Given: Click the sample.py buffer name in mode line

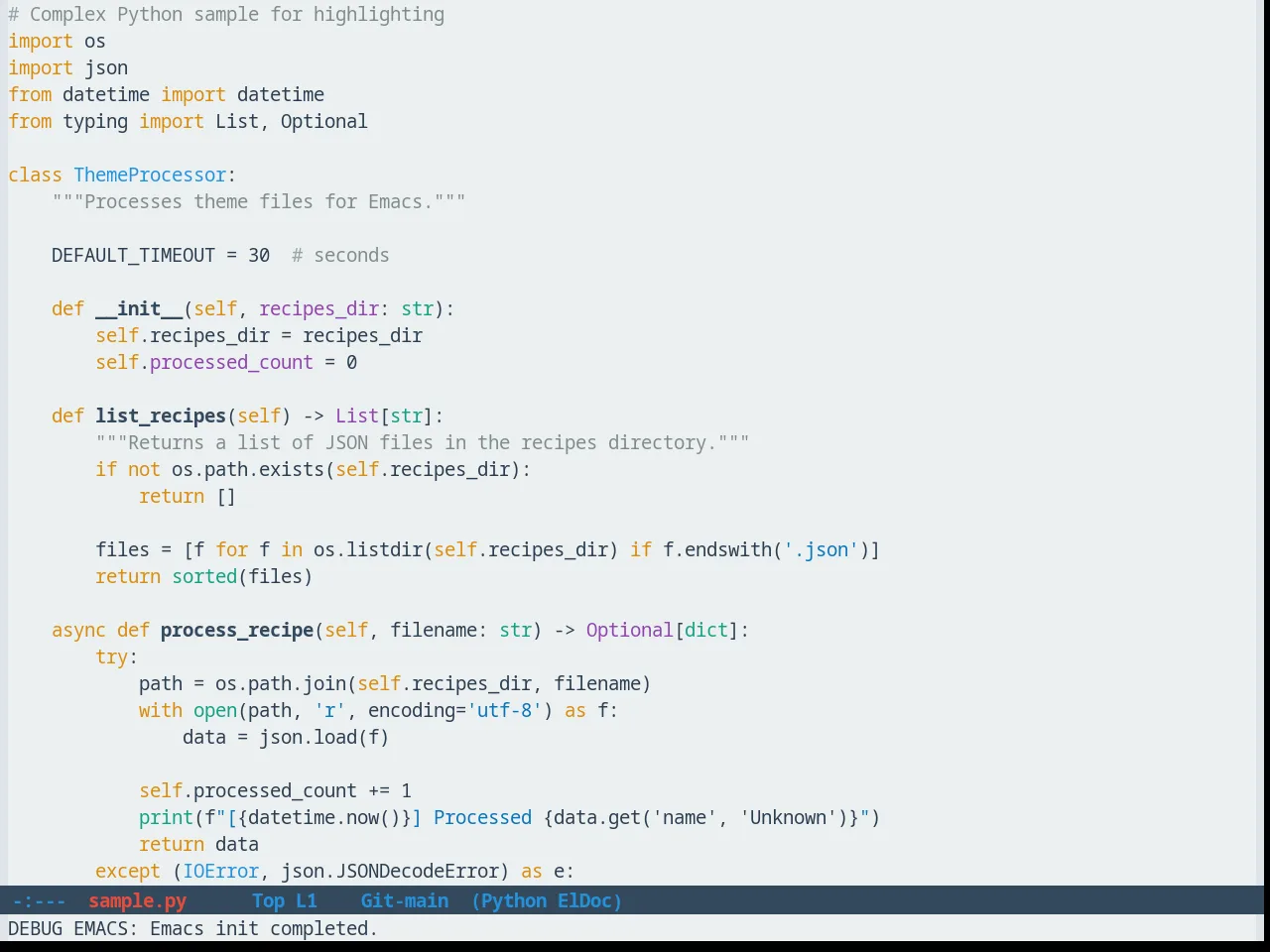Looking at the screenshot, I should (137, 900).
